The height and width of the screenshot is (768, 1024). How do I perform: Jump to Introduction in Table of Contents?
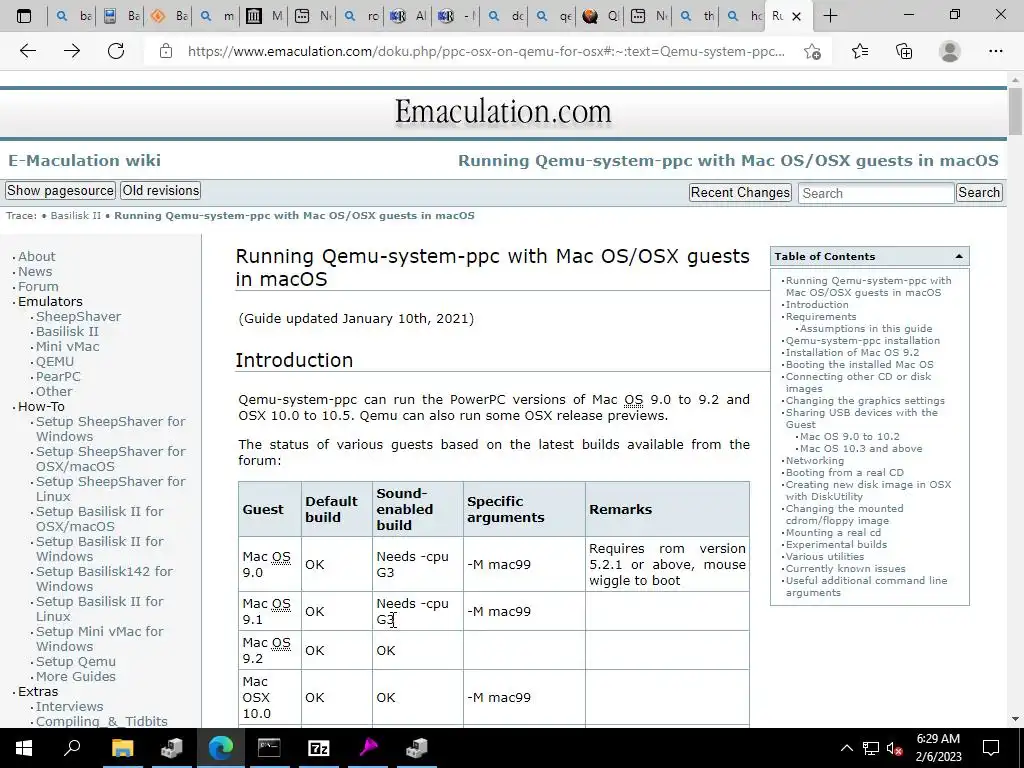(817, 305)
